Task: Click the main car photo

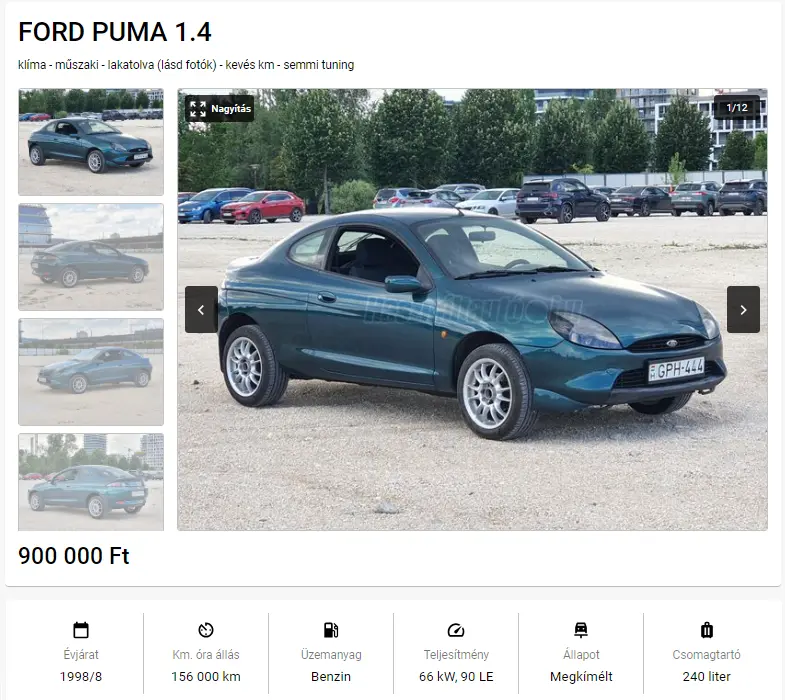Action: click(x=472, y=309)
